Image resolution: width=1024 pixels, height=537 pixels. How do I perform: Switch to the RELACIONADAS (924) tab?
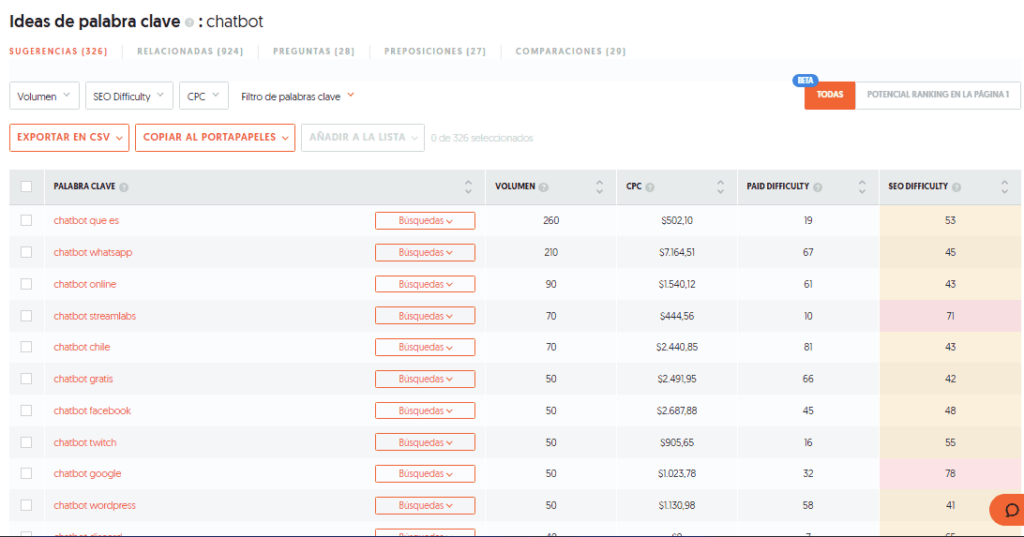pyautogui.click(x=190, y=51)
